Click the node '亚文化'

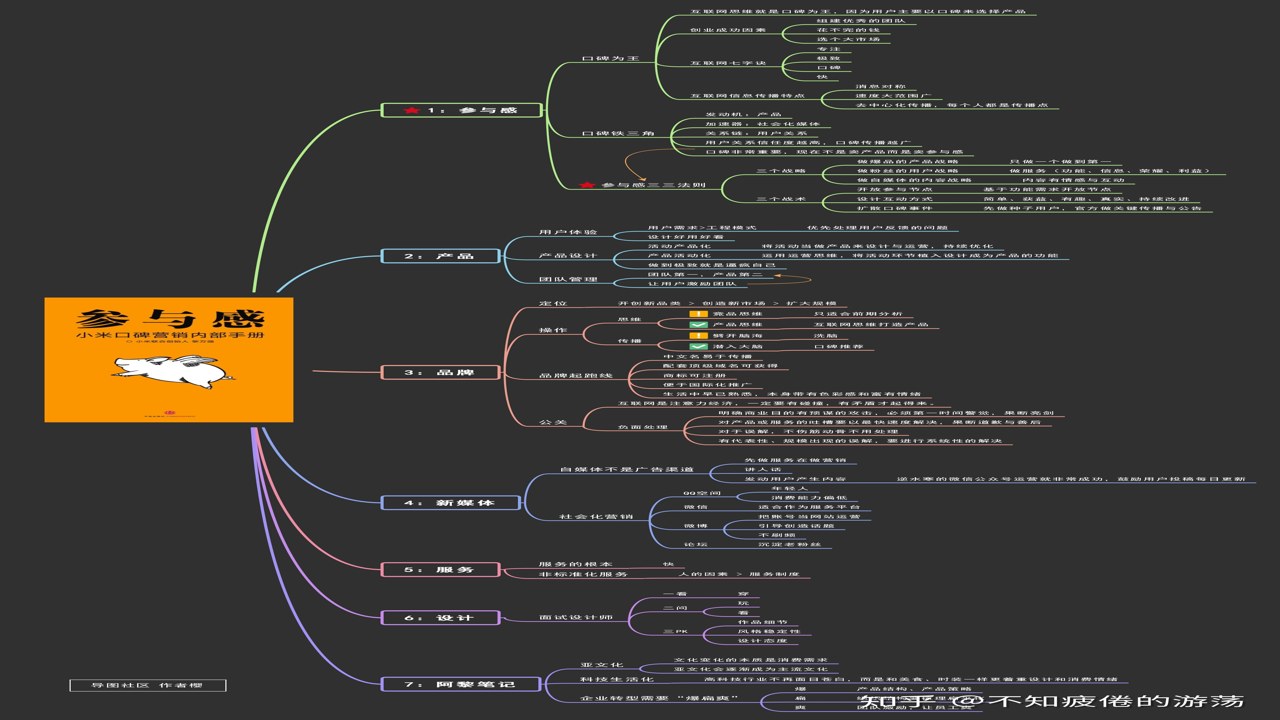coord(602,665)
